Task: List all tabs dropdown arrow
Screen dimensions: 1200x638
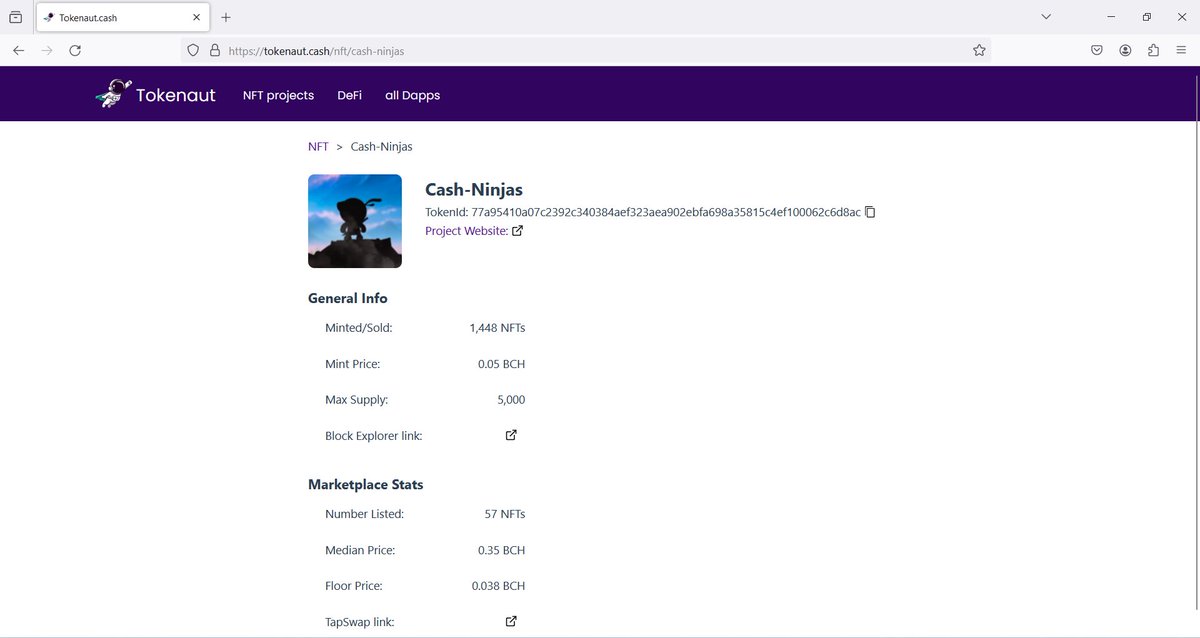Action: (1046, 17)
